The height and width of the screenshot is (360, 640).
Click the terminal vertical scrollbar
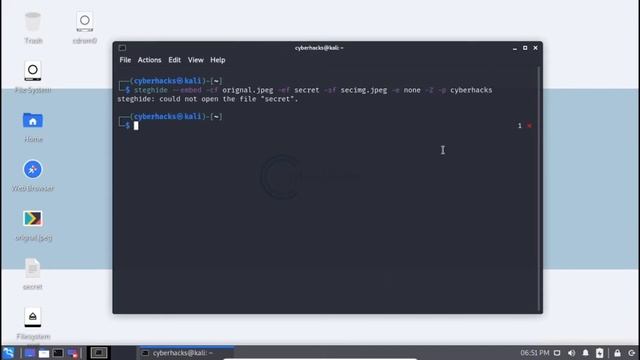539,189
